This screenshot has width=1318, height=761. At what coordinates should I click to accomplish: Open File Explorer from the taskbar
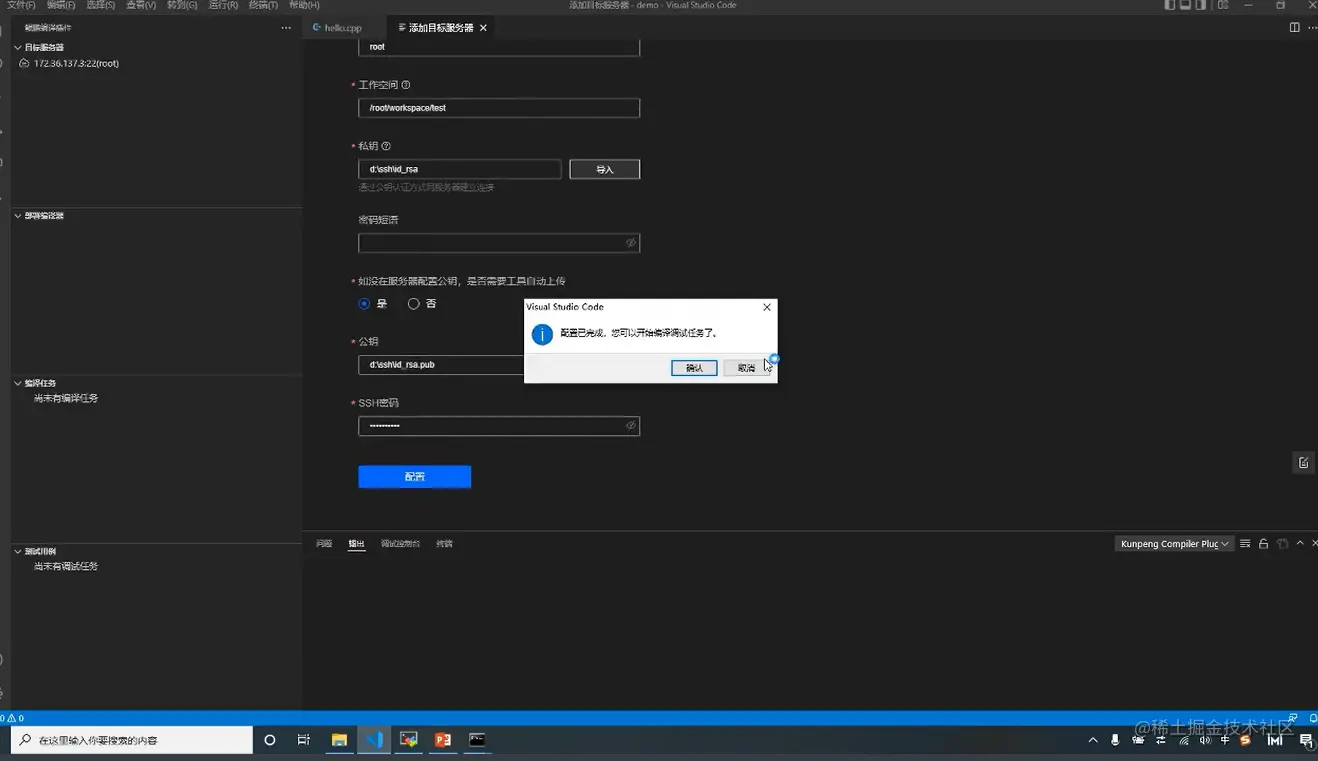339,740
